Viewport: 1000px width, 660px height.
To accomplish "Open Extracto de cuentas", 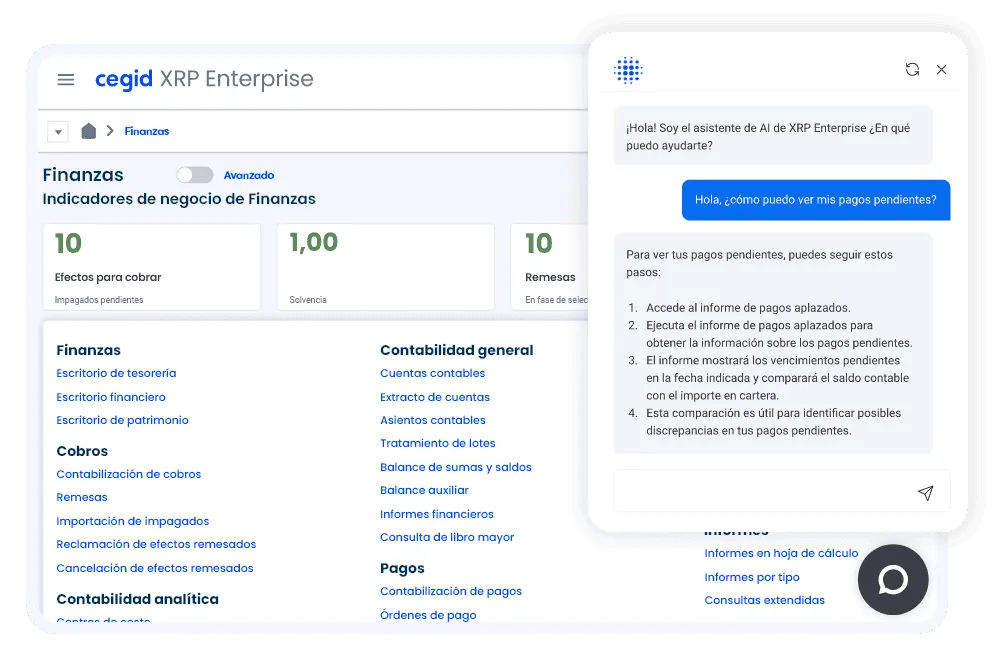I will (435, 397).
